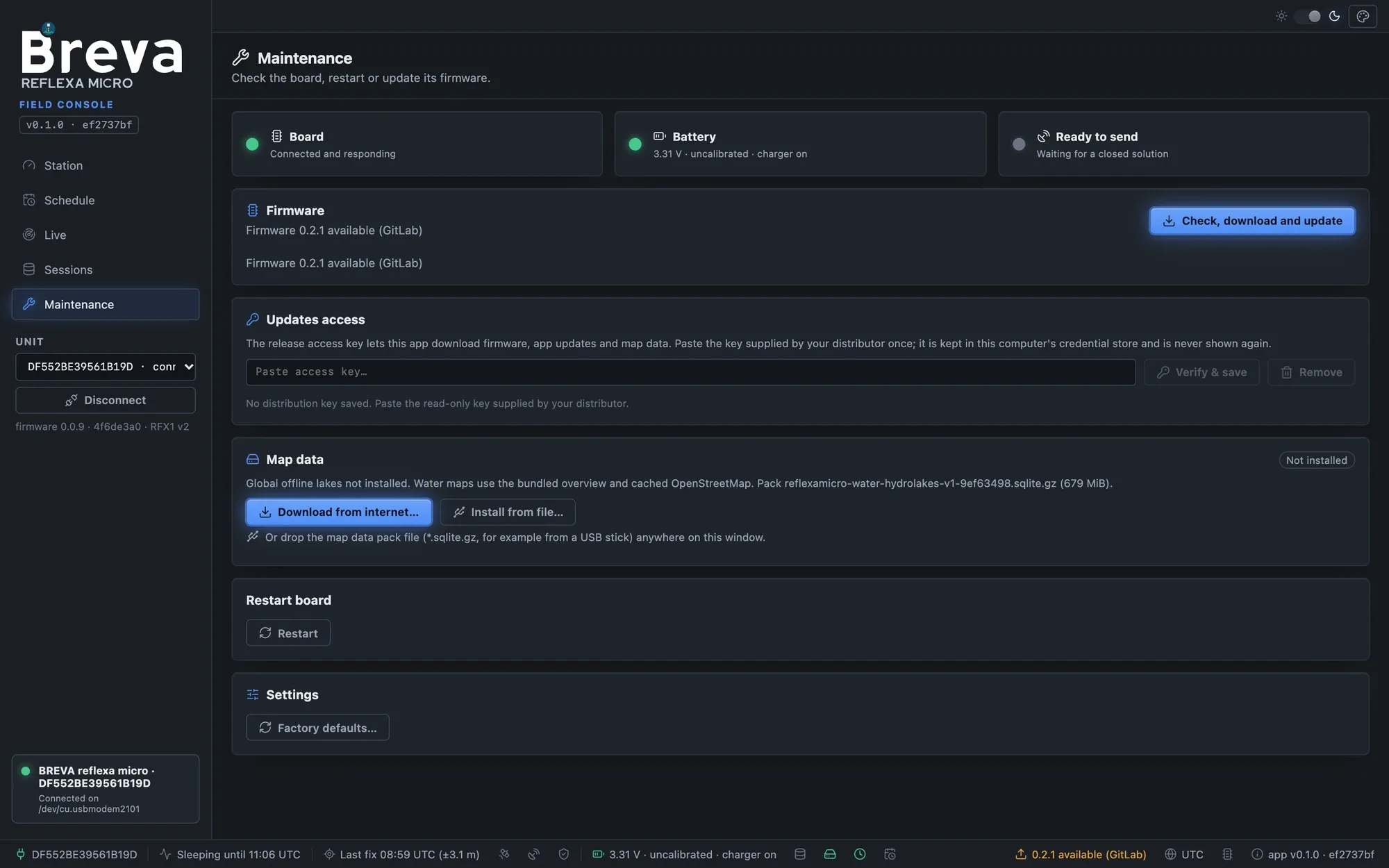The height and width of the screenshot is (868, 1389).
Task: Click the Ready to send status card
Action: [x=1183, y=144]
